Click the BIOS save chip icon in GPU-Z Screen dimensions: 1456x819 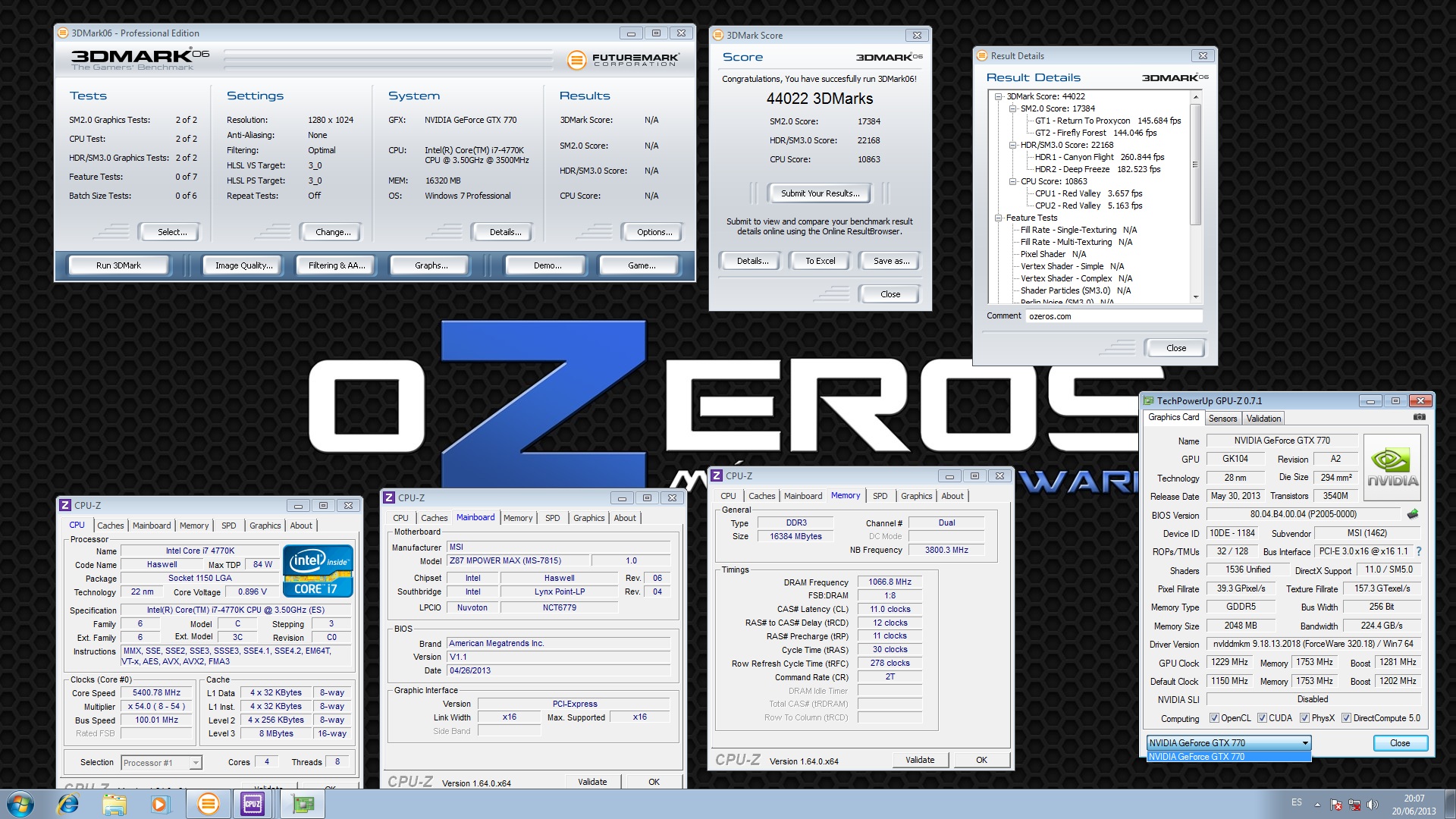(x=1413, y=514)
